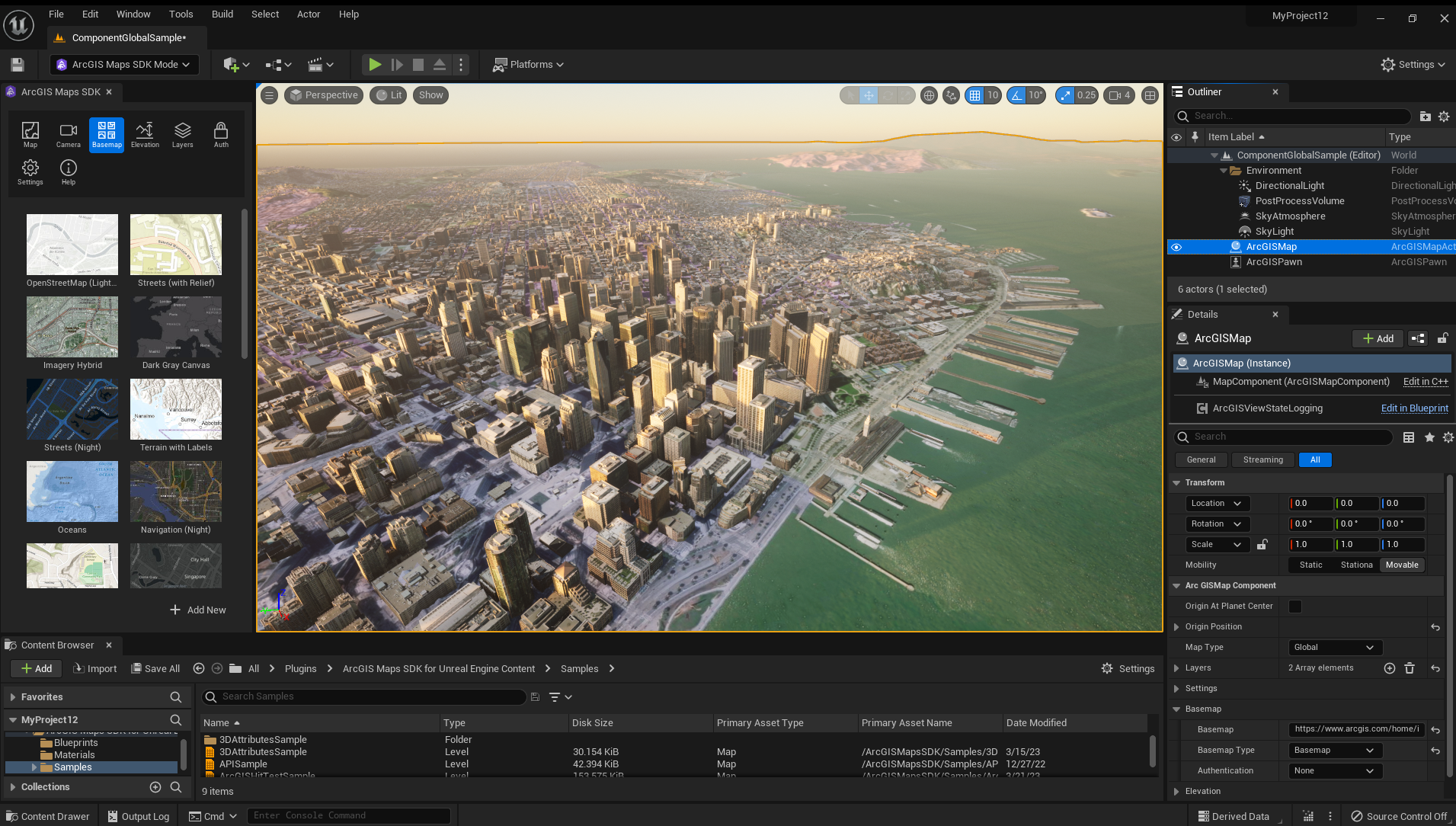The height and width of the screenshot is (826, 1456).
Task: Open the File menu
Action: [x=56, y=14]
